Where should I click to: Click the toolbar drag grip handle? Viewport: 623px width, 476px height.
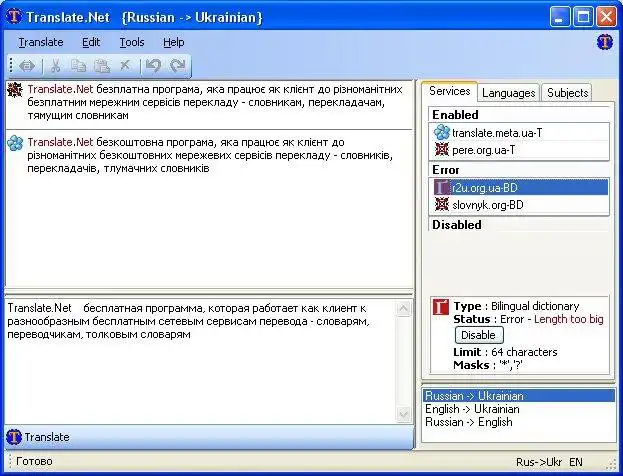tap(11, 66)
